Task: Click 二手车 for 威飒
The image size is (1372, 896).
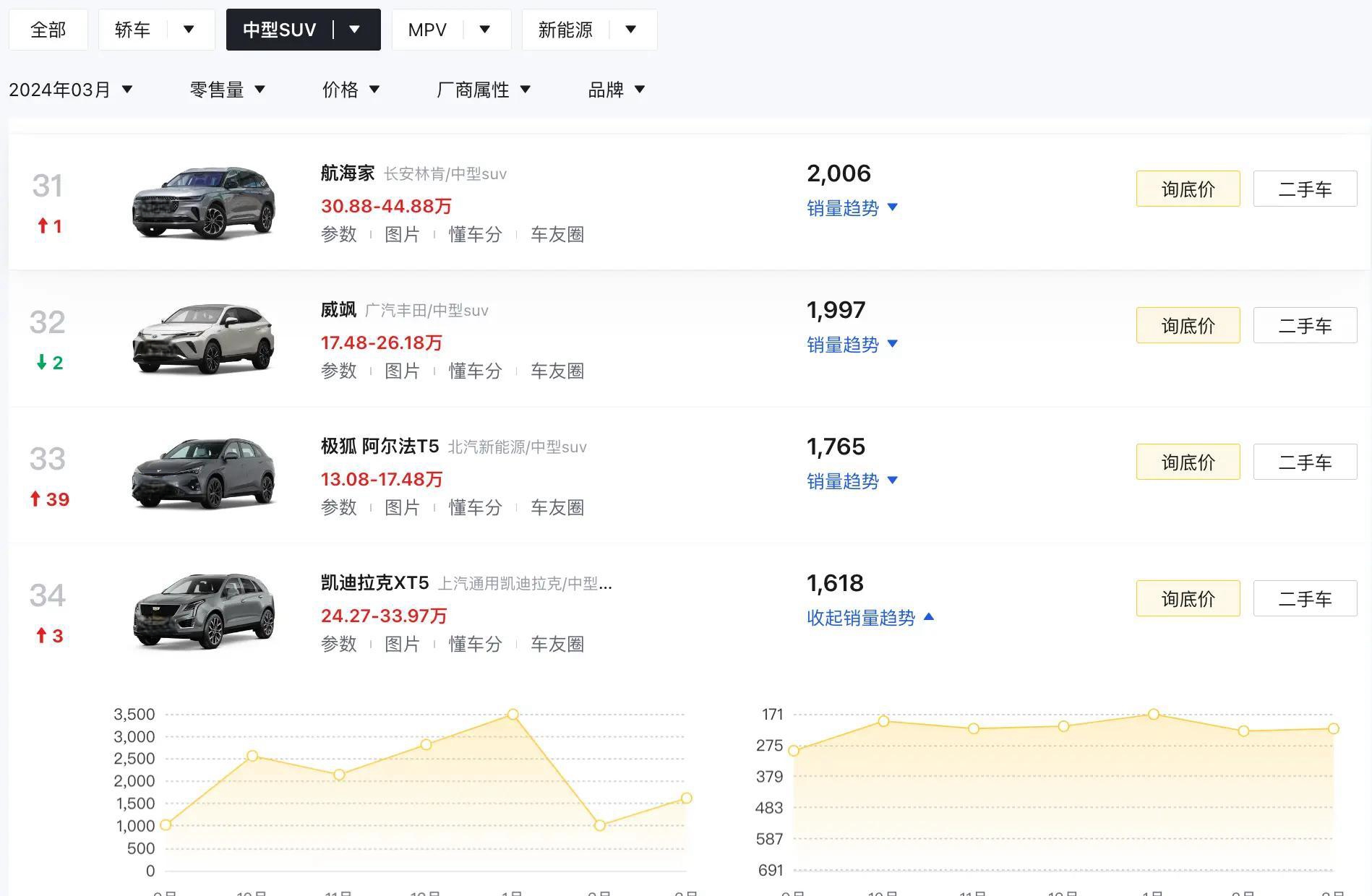Action: (1305, 325)
